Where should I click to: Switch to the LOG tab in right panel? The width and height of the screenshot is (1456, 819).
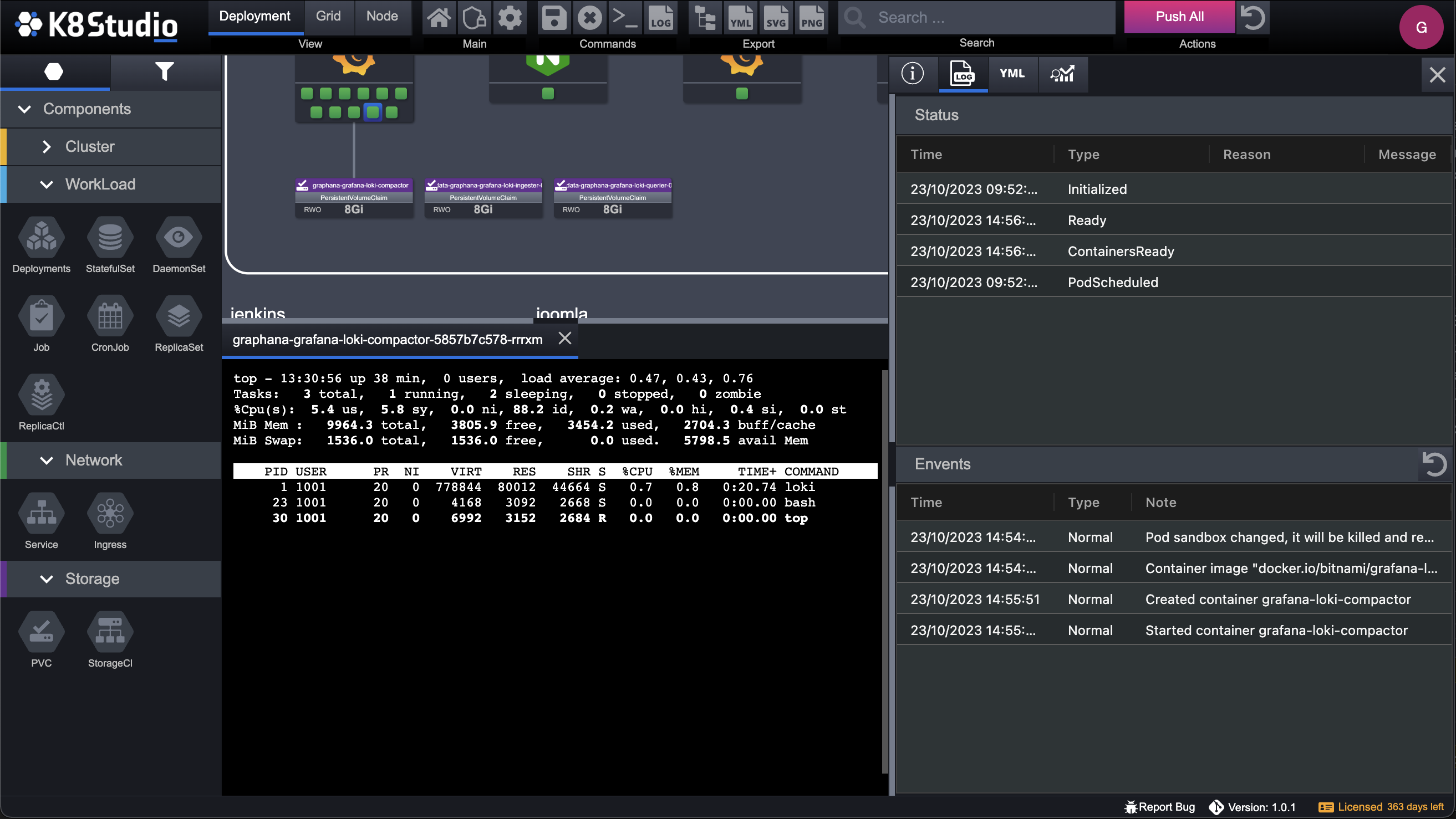pos(963,74)
